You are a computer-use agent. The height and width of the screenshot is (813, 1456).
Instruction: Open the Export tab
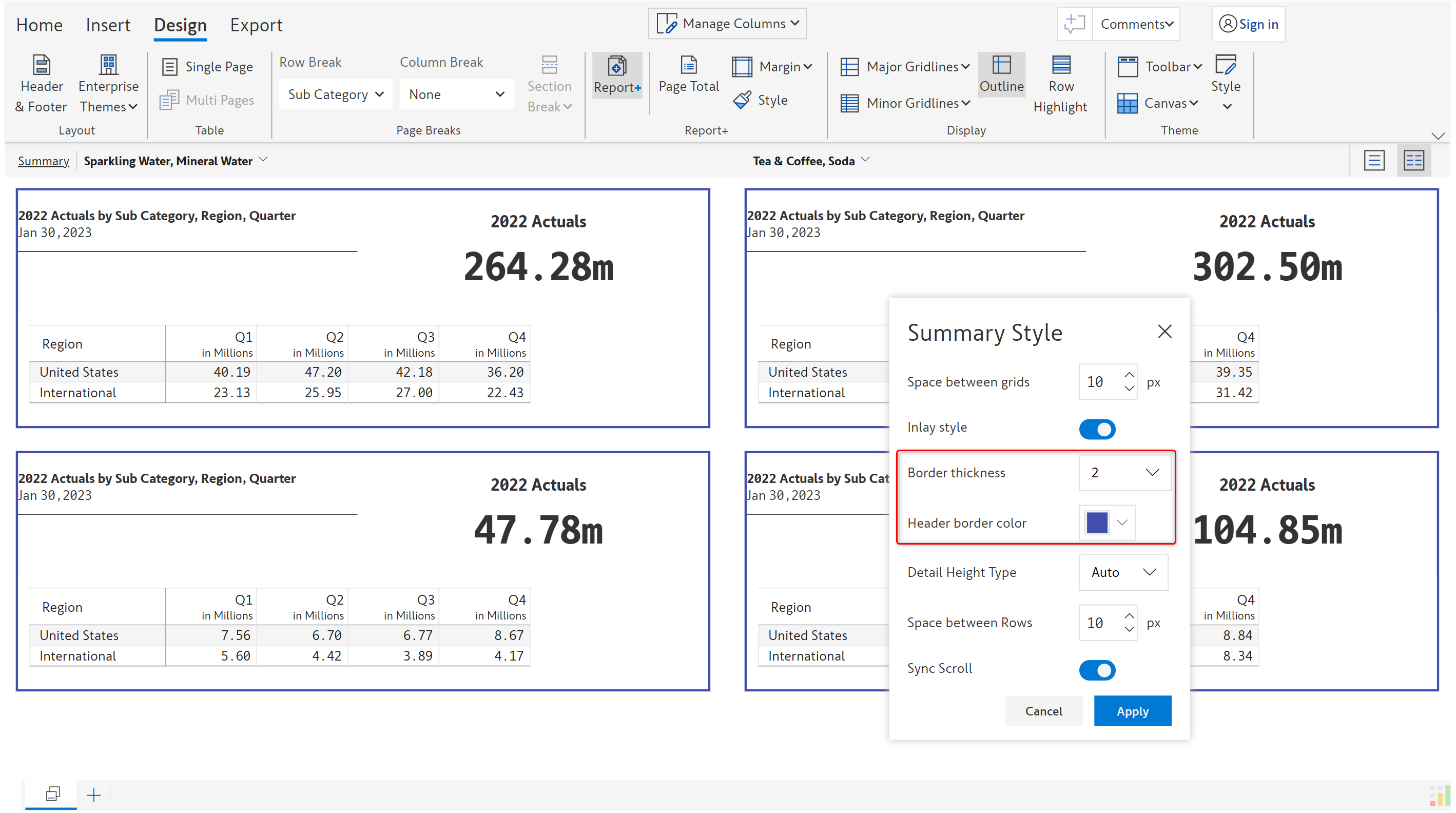(x=256, y=25)
